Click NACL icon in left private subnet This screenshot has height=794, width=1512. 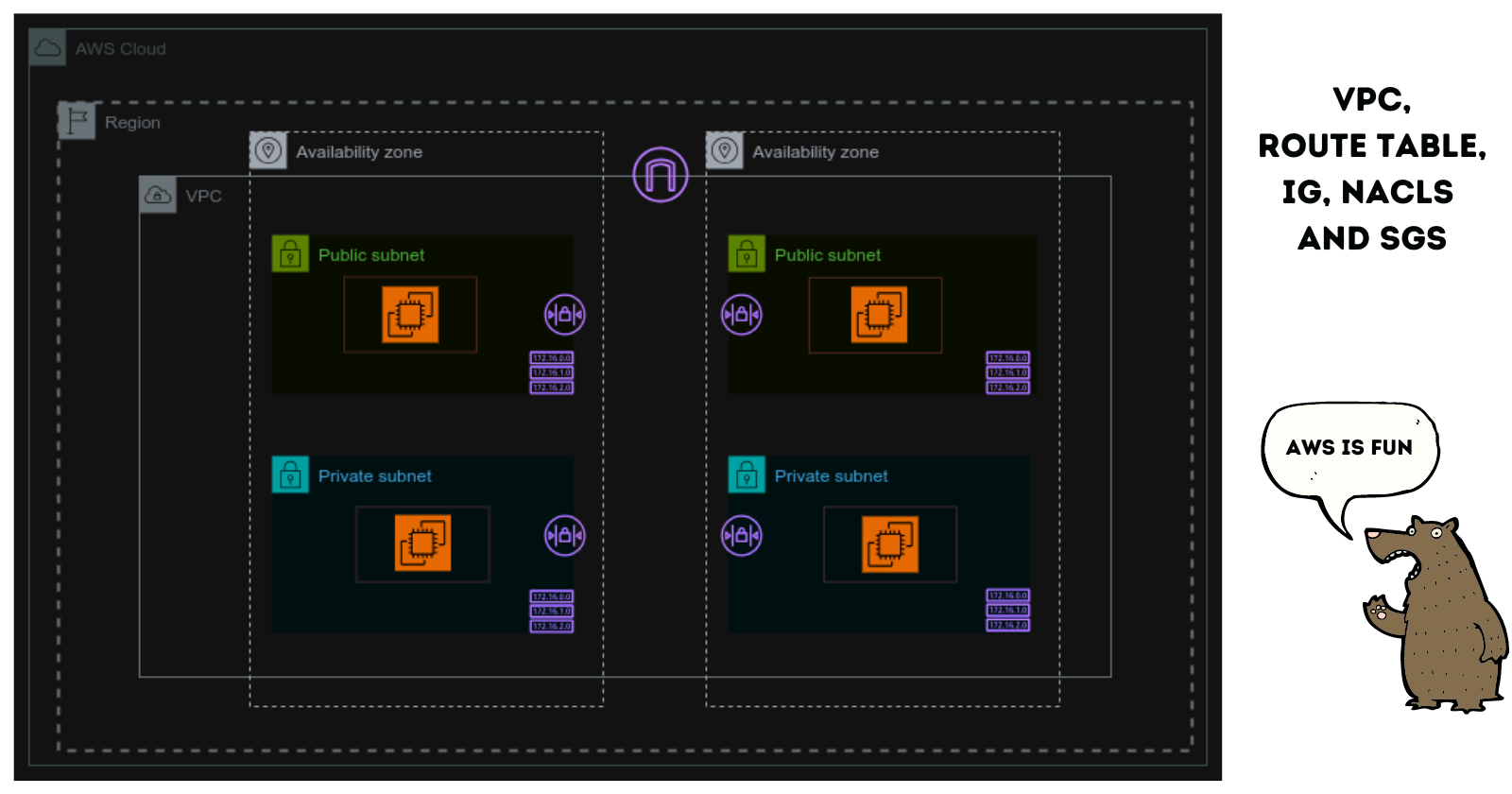(x=565, y=536)
